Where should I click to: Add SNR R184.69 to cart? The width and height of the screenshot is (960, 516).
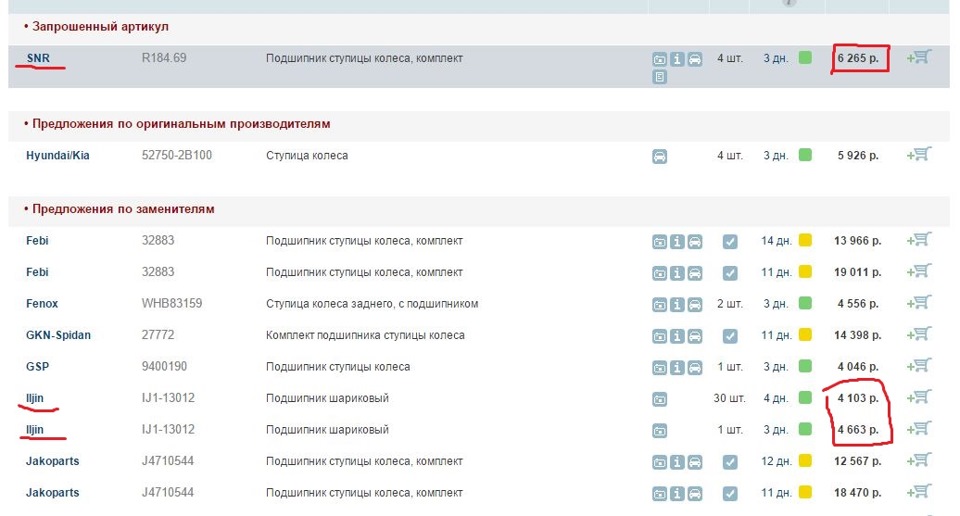(919, 57)
